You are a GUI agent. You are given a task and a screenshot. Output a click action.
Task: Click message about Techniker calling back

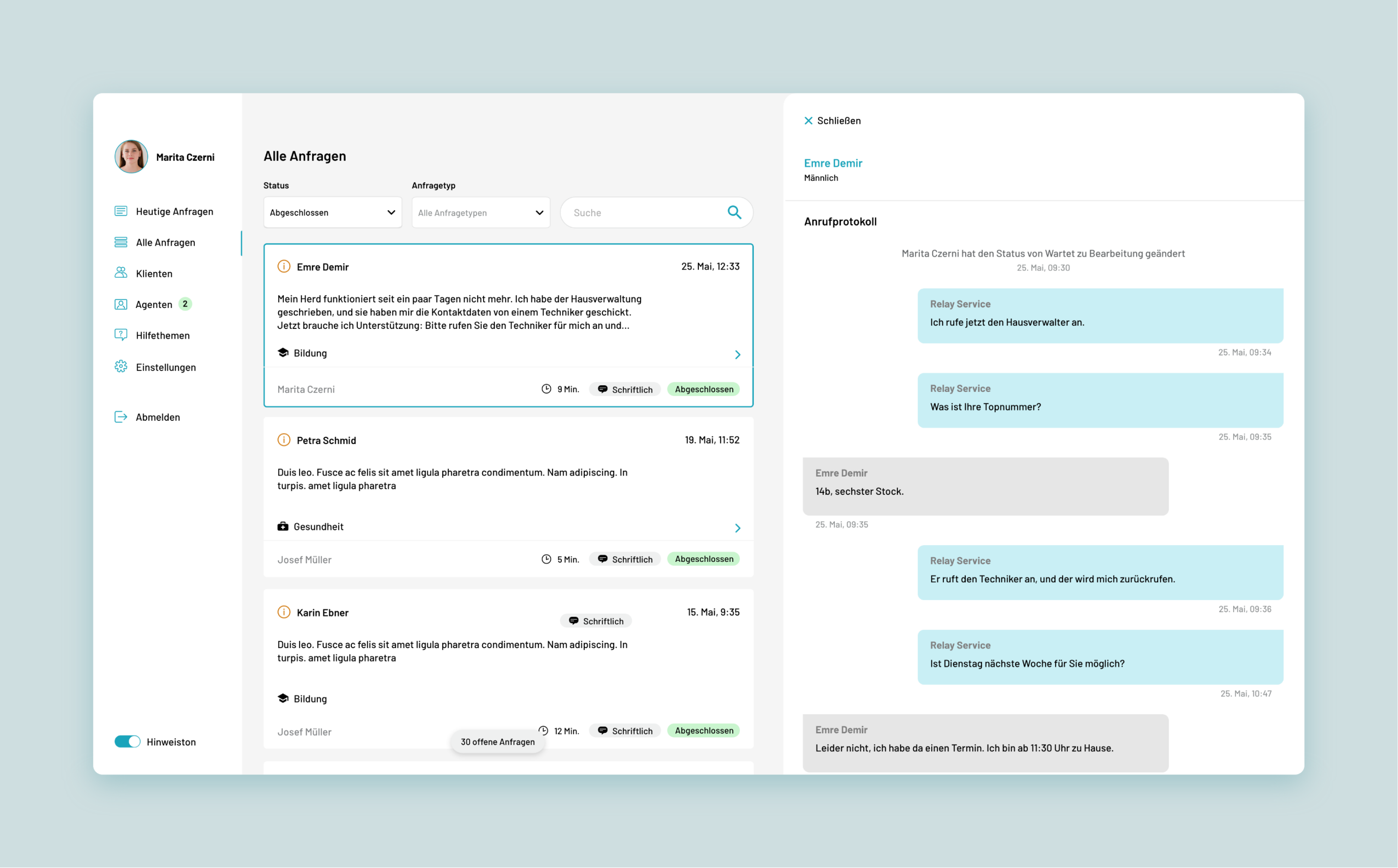[x=1100, y=572]
